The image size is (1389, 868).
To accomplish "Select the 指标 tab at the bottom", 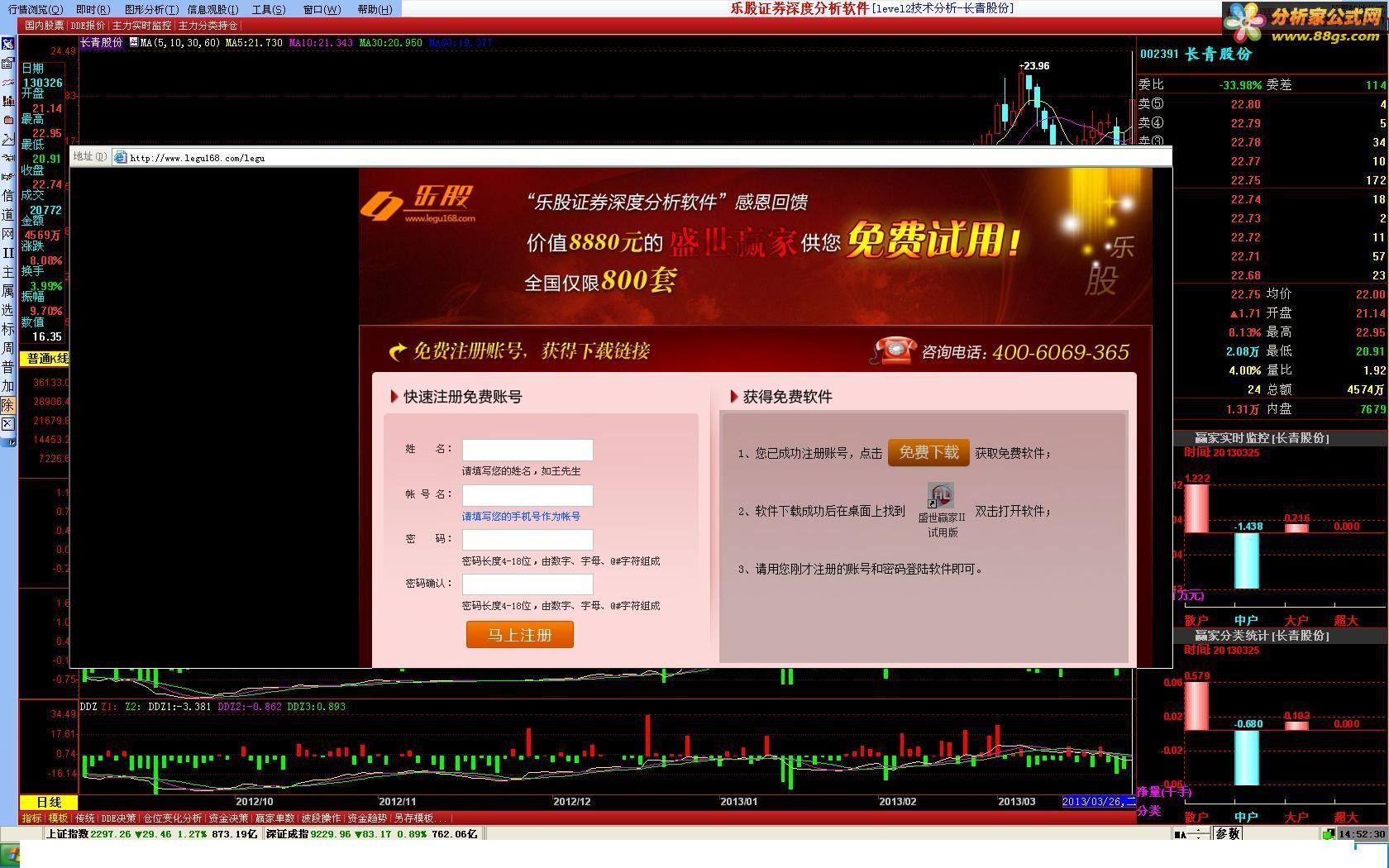I will point(31,818).
